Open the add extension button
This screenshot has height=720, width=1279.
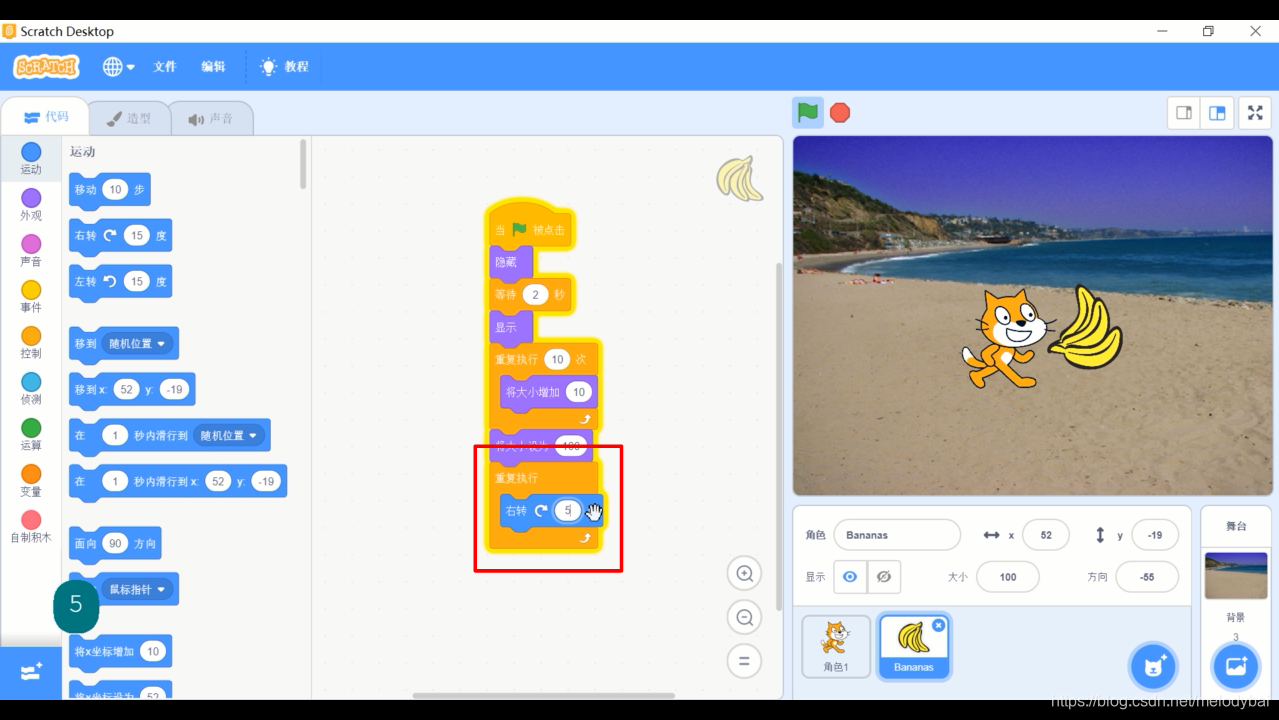(x=31, y=671)
